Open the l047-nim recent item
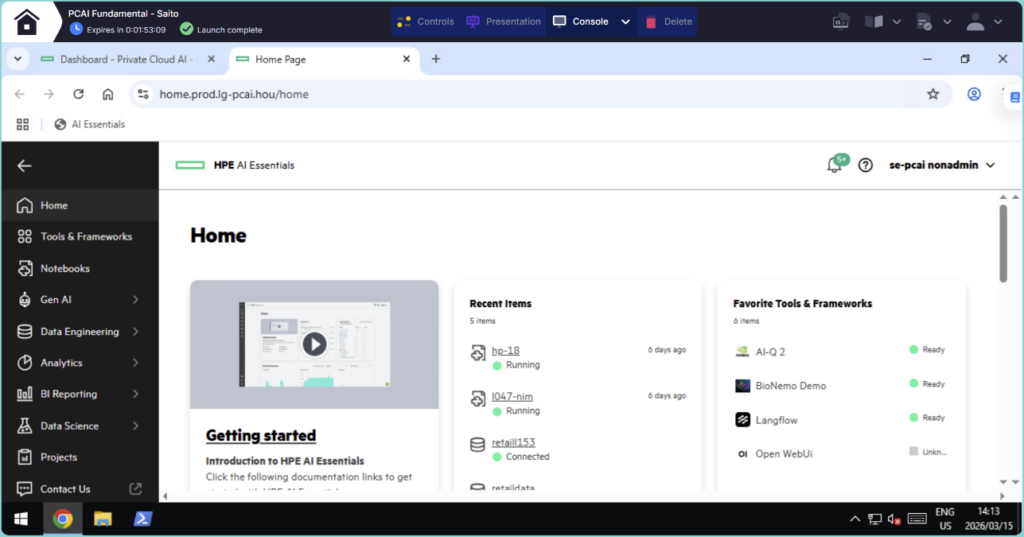The image size is (1024, 537). [512, 397]
